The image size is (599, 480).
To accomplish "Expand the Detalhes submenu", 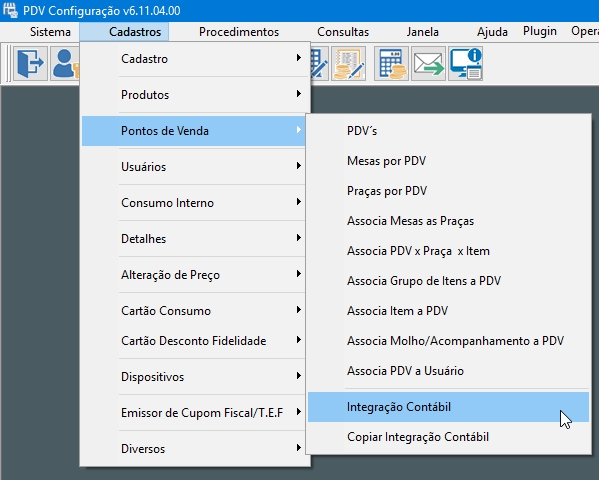I will coord(193,238).
